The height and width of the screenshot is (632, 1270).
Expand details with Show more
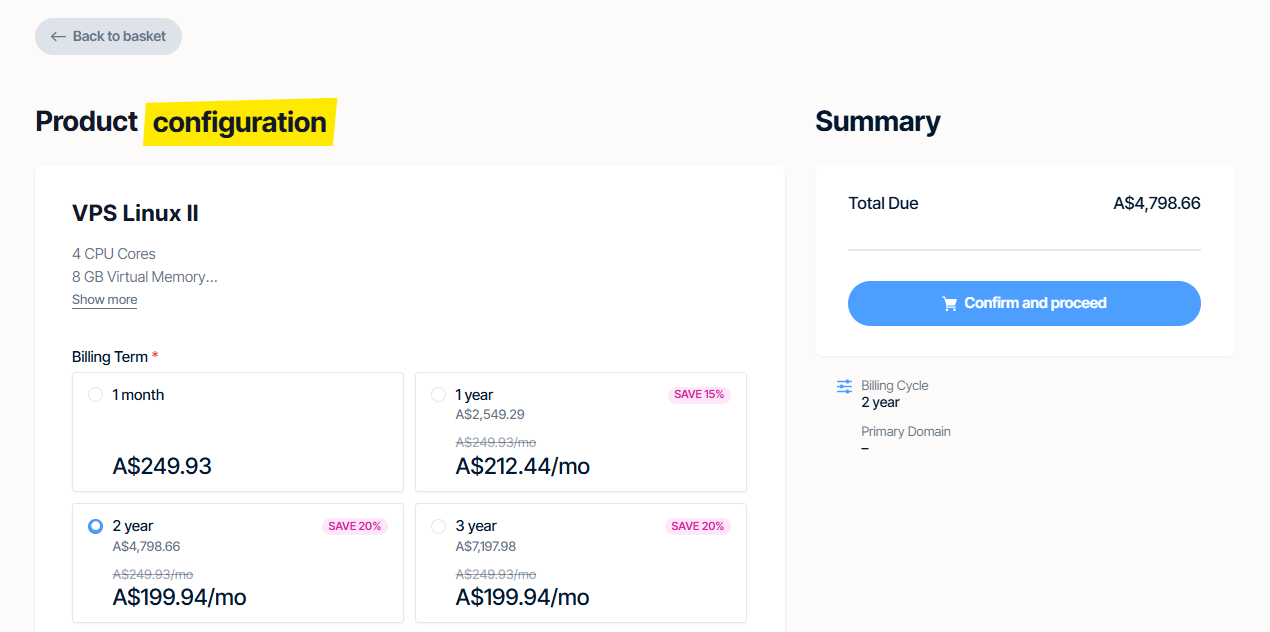(104, 300)
